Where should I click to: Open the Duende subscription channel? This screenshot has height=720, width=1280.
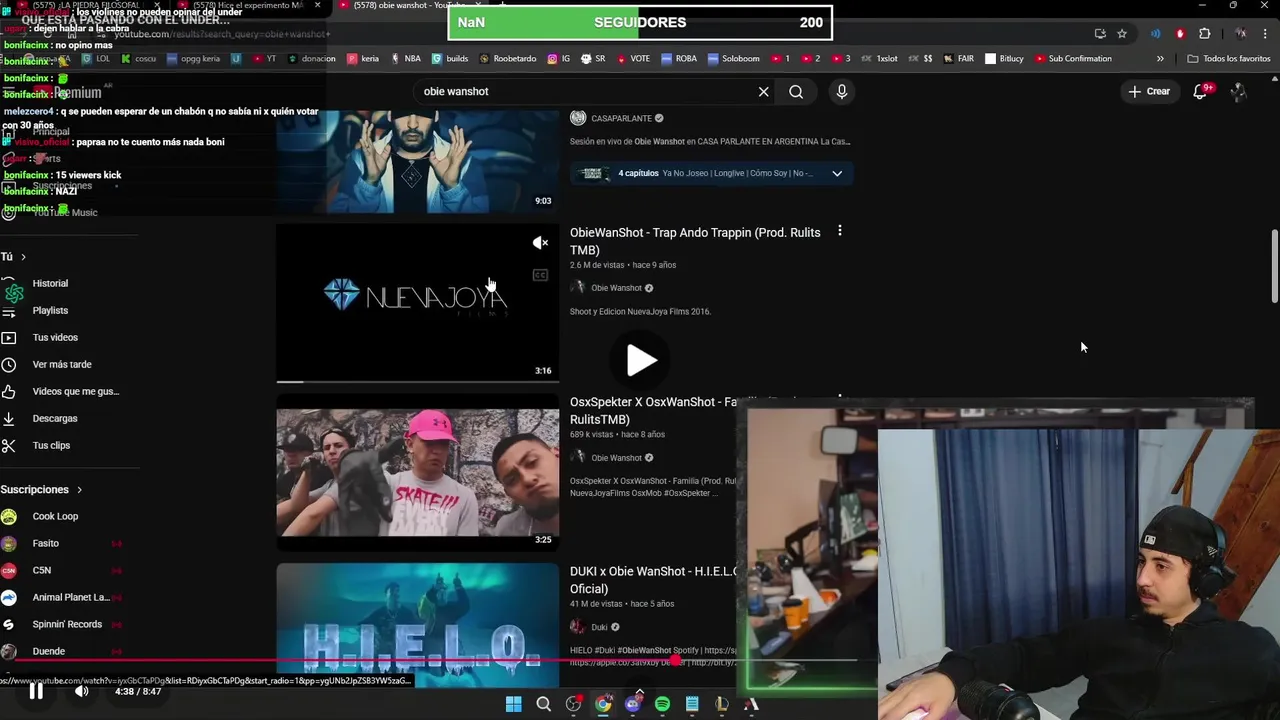point(48,651)
